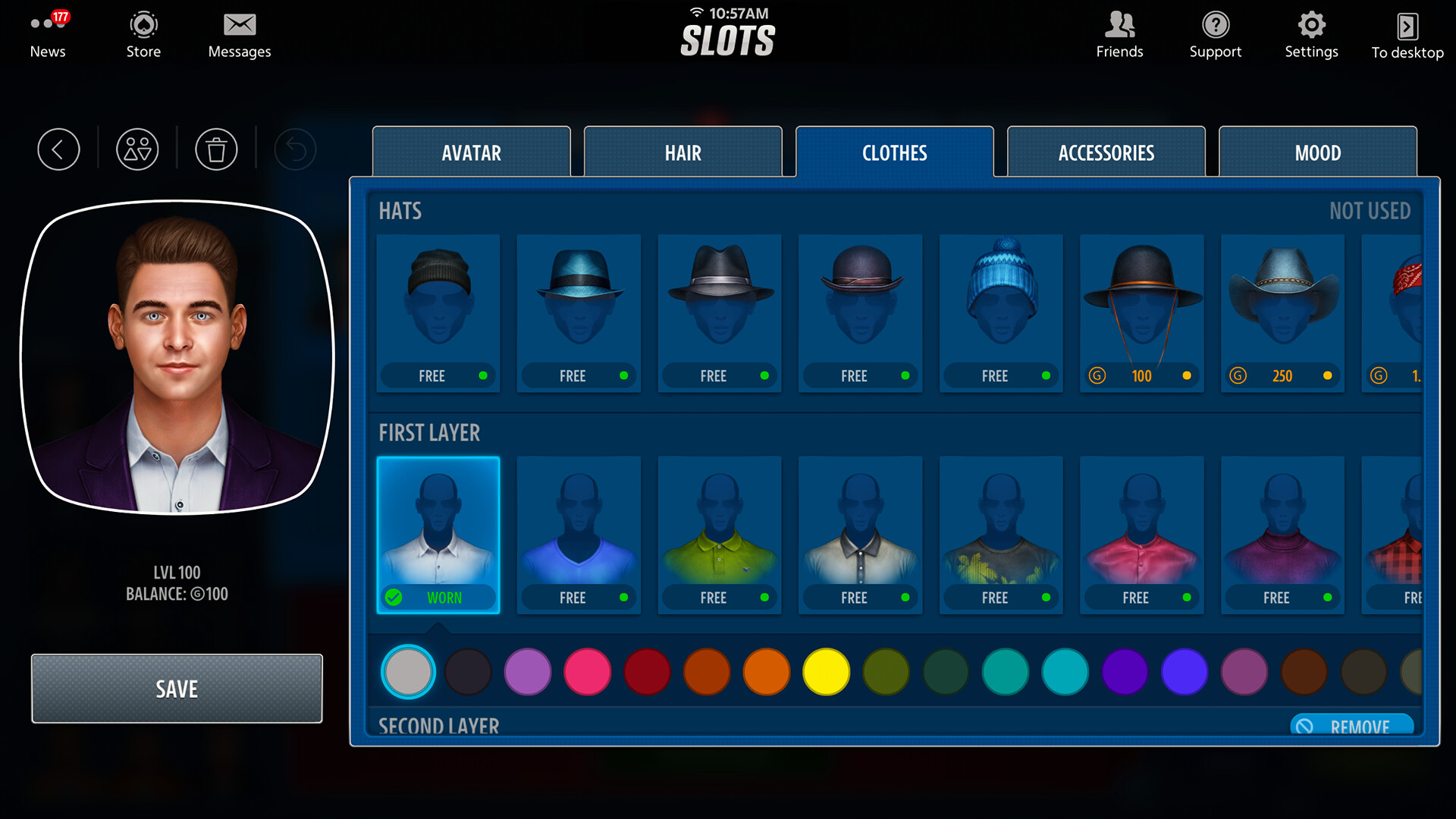Open the News feed with notifications
1456x819 pixels.
(x=48, y=33)
